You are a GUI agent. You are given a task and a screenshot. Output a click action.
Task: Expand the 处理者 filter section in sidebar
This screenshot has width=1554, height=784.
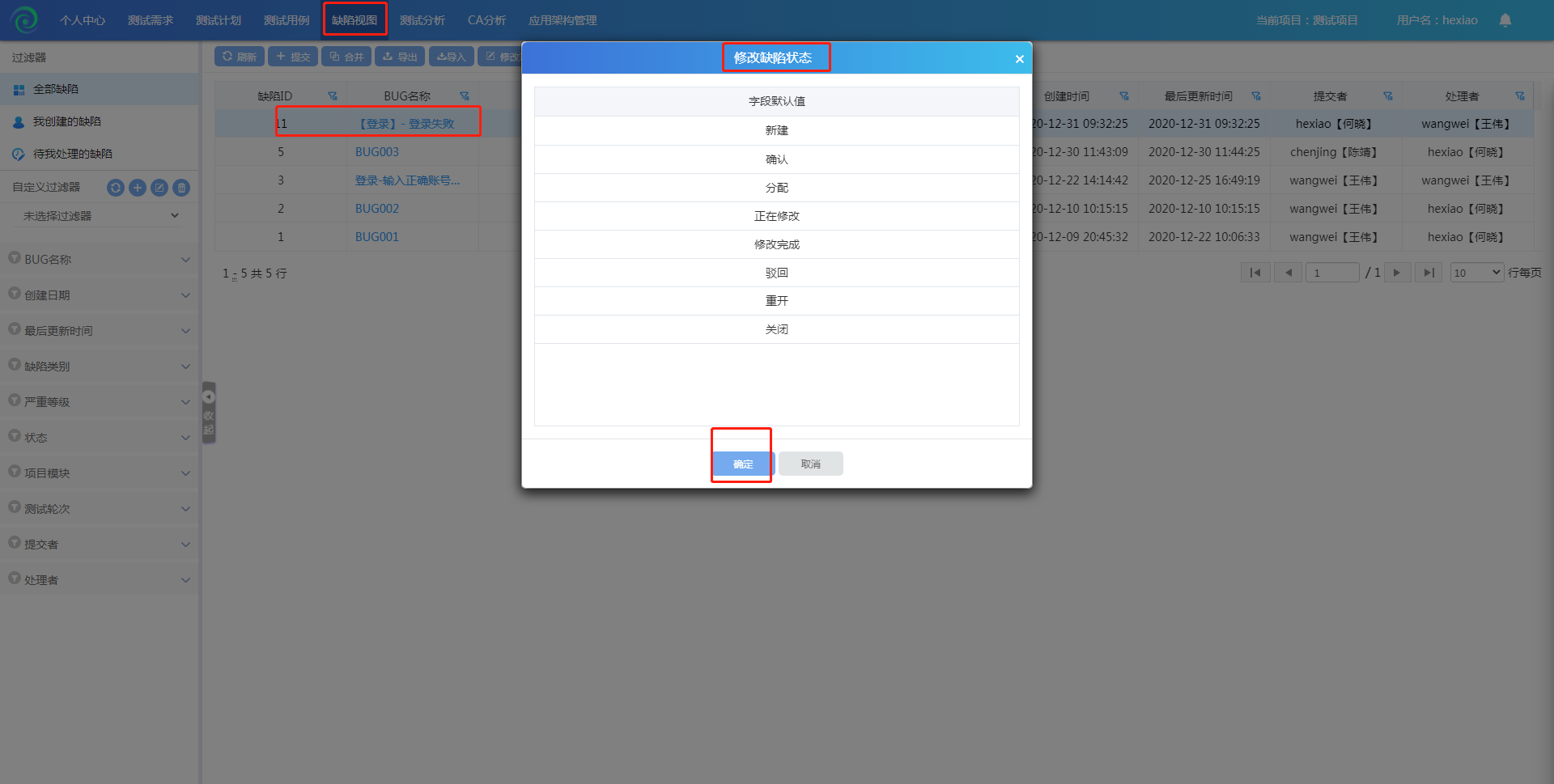click(x=100, y=580)
